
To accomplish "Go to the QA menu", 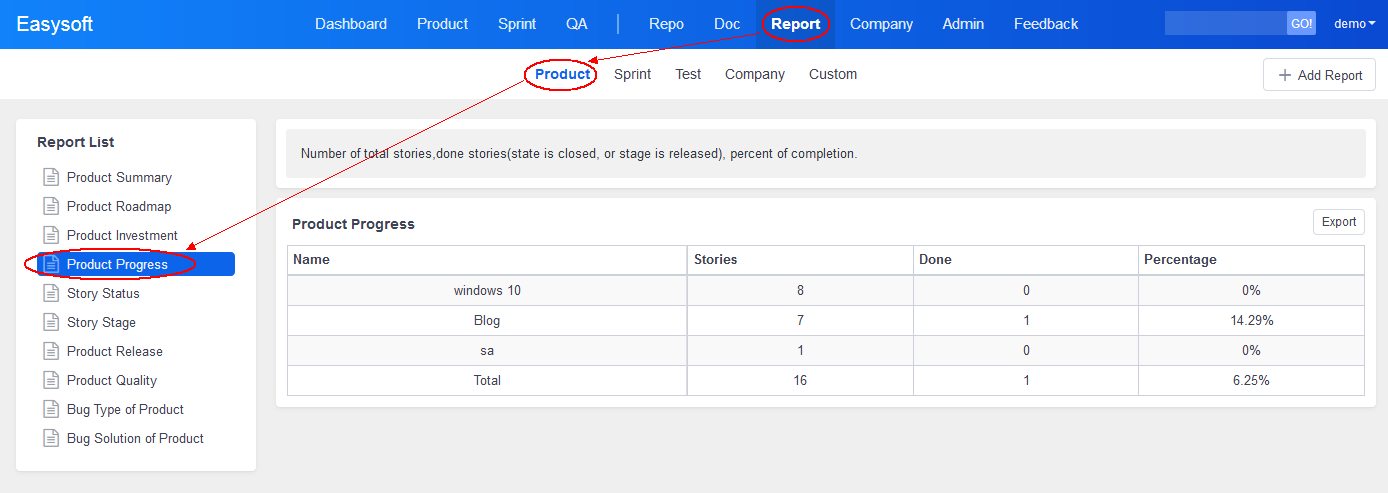I will pyautogui.click(x=577, y=24).
